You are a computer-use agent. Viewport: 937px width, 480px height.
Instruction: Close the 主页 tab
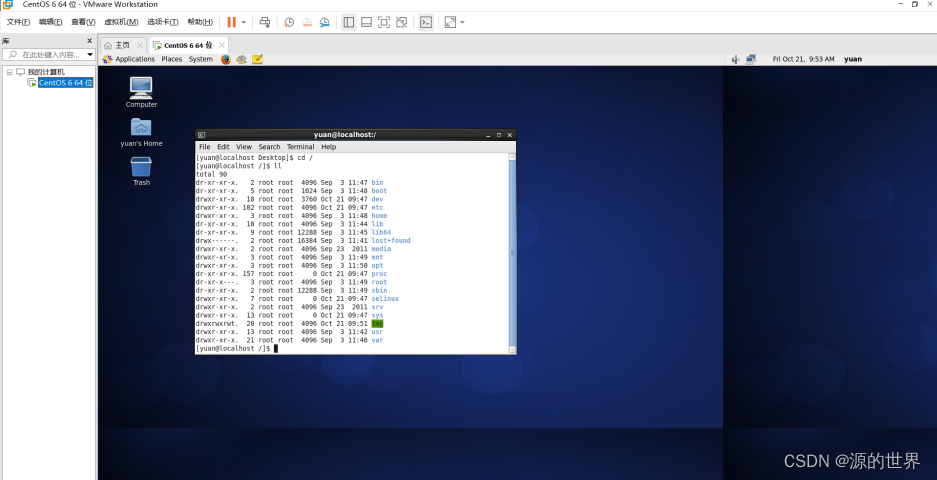point(139,45)
